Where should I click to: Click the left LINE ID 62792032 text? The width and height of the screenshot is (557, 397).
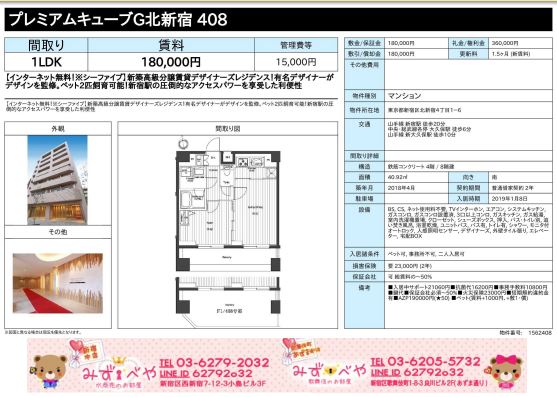tap(206, 374)
